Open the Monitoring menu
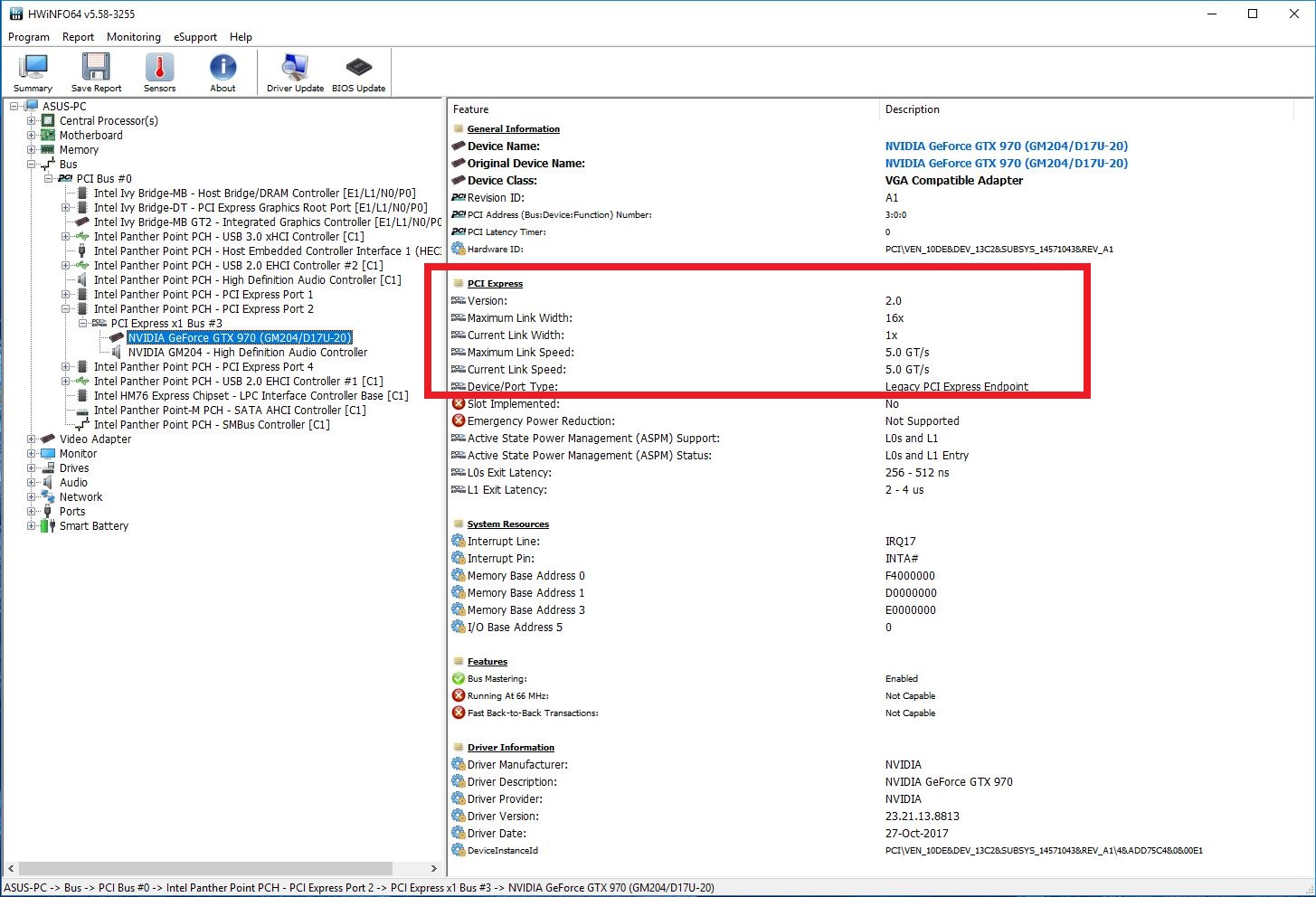Image resolution: width=1316 pixels, height=897 pixels. point(134,37)
